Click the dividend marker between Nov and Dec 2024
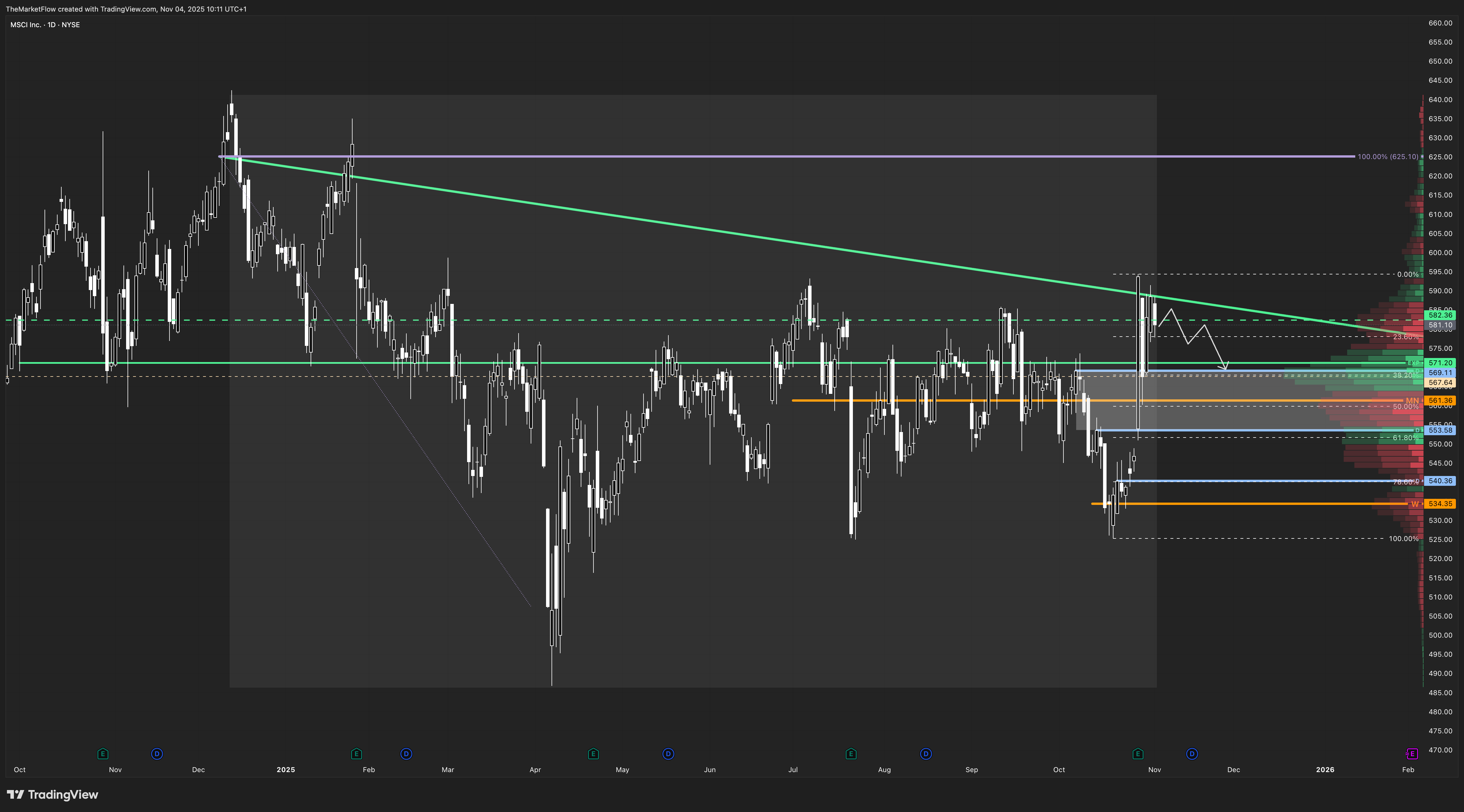1464x812 pixels. [157, 754]
